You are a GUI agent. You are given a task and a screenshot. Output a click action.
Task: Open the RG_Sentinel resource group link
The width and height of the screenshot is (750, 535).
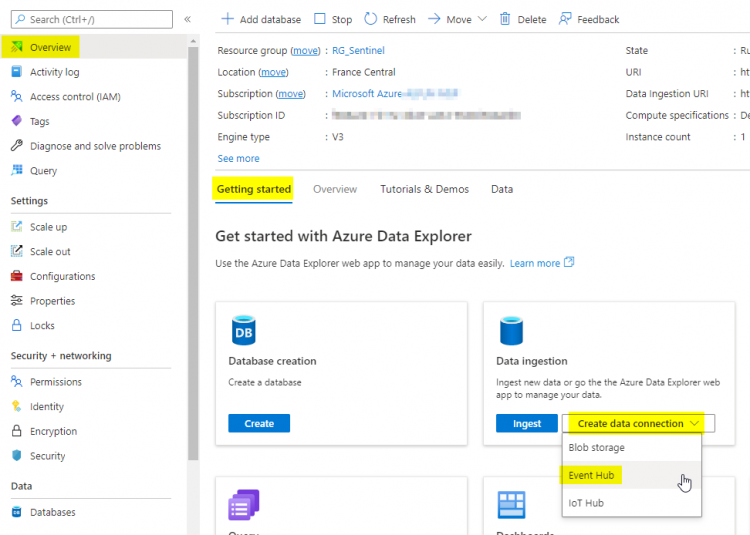pos(358,50)
